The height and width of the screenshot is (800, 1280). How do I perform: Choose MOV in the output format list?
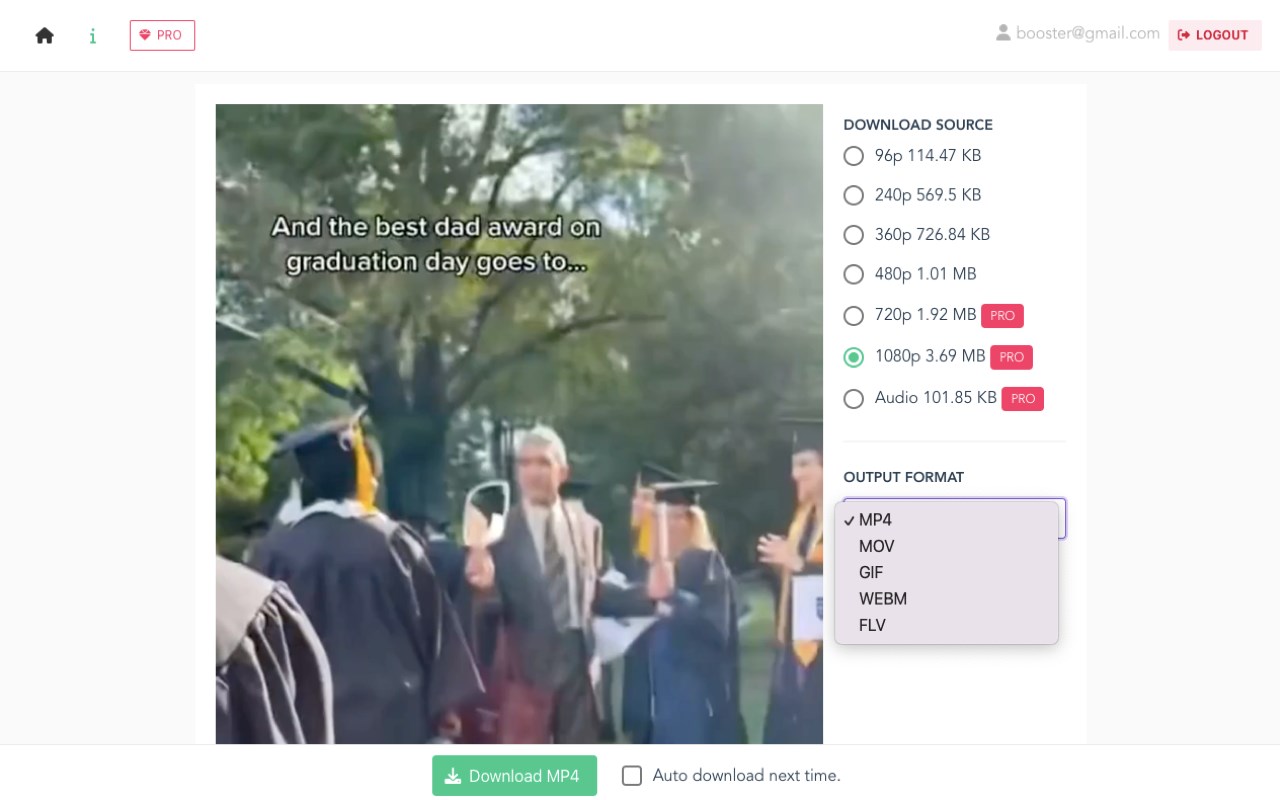point(946,546)
